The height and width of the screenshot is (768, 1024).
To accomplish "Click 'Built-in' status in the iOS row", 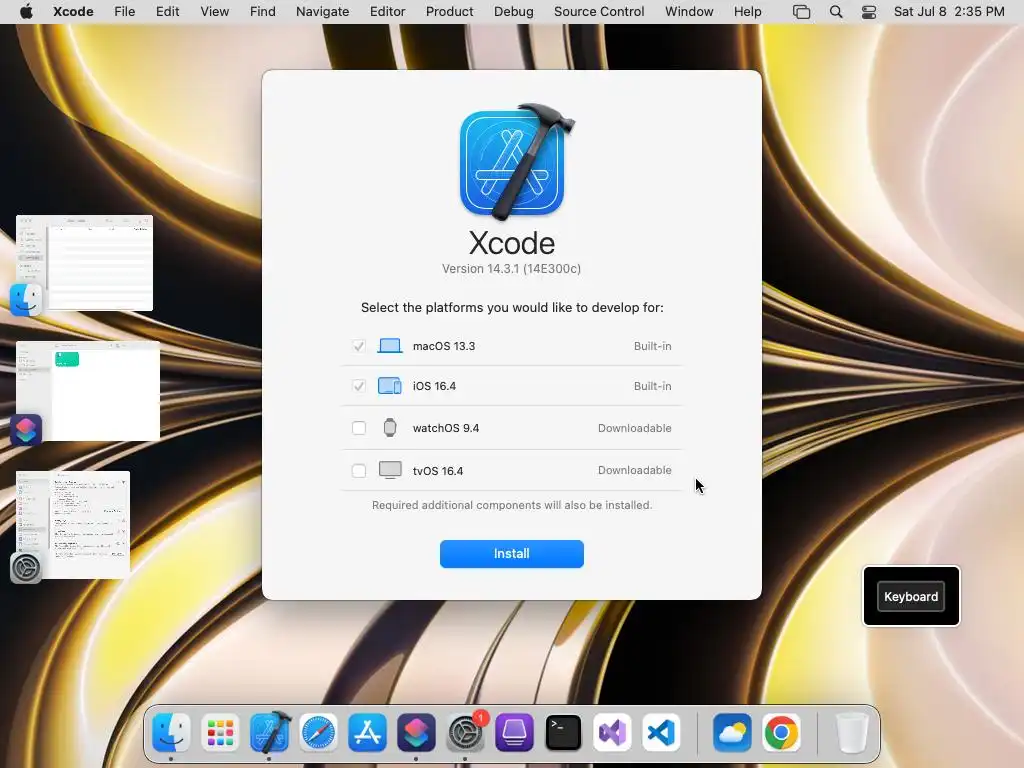I will (652, 386).
